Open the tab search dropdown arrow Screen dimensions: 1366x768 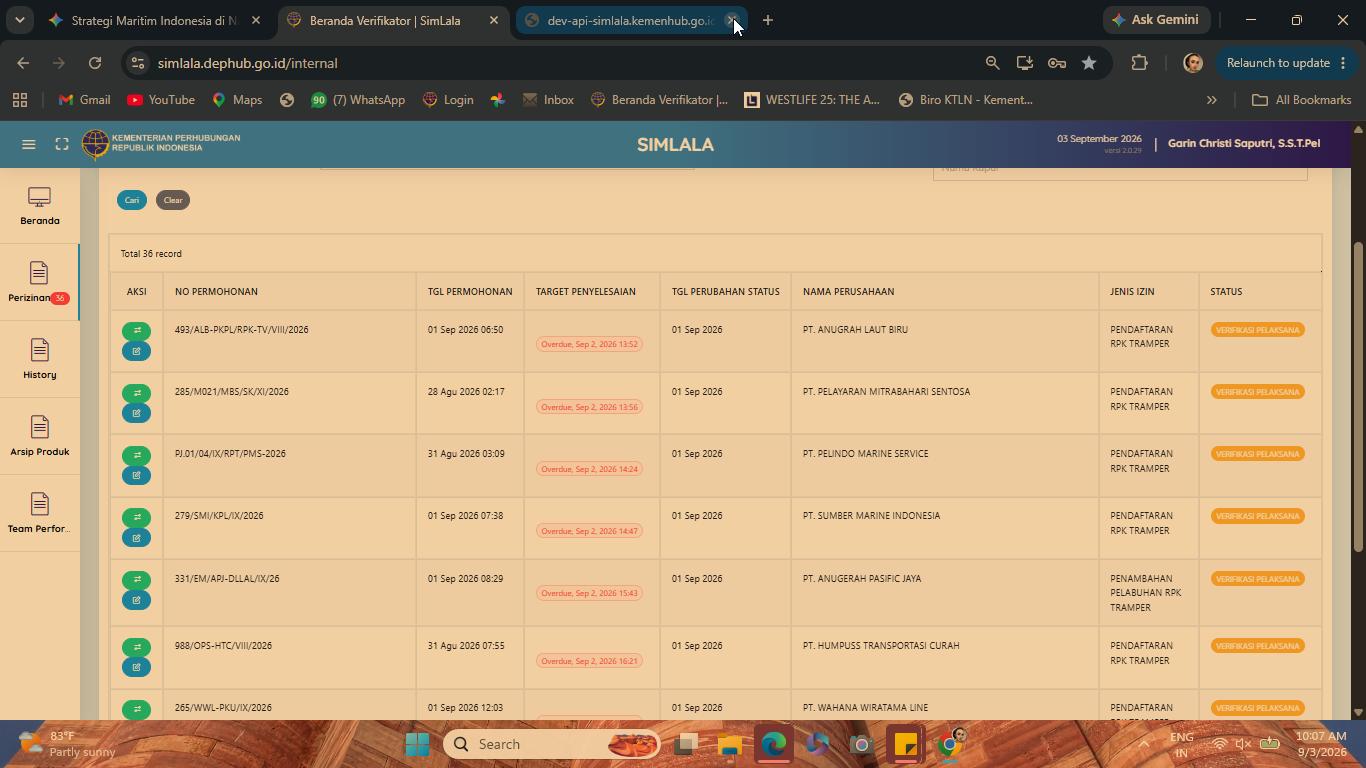pos(19,20)
